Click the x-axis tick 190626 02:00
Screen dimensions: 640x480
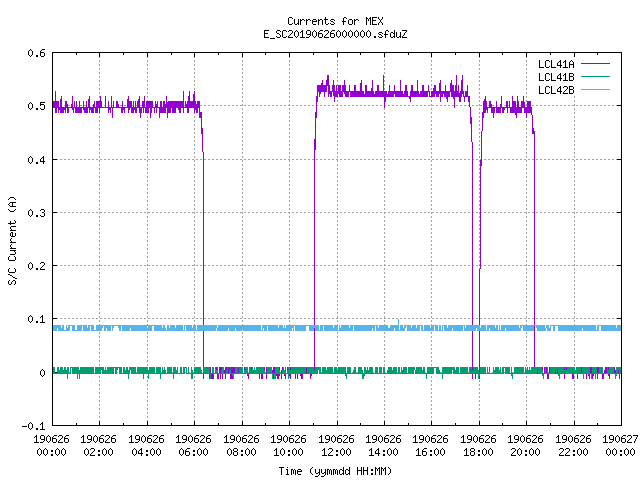point(98,446)
